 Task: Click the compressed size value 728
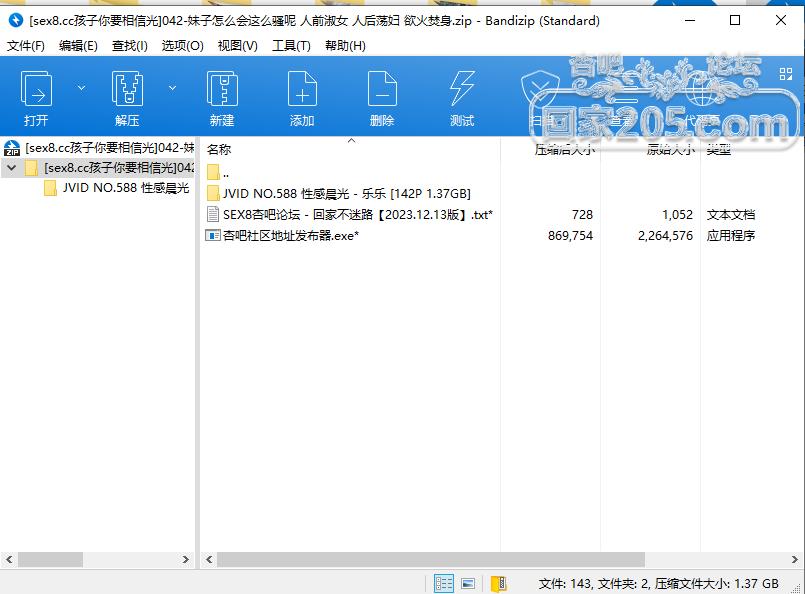(x=582, y=215)
